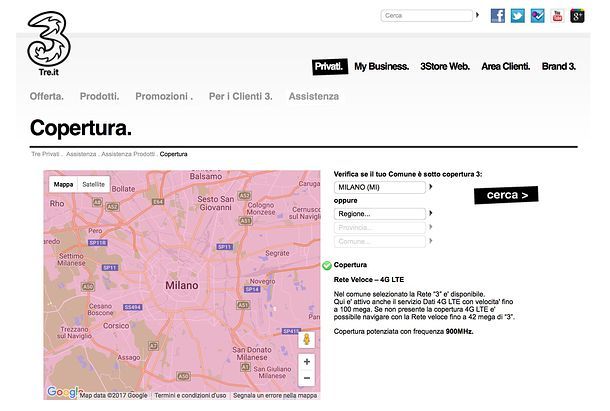Open the Foursquare checkmark icon

click(537, 16)
